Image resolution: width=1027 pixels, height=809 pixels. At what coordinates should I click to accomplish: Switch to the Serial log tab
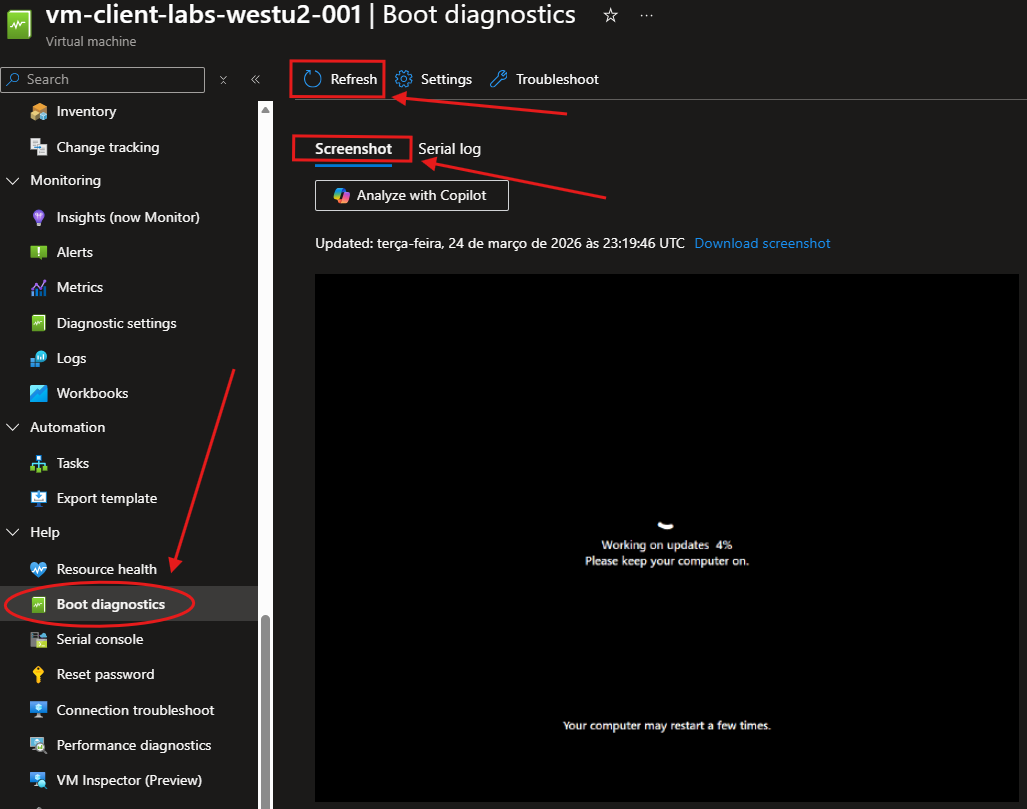pyautogui.click(x=449, y=149)
